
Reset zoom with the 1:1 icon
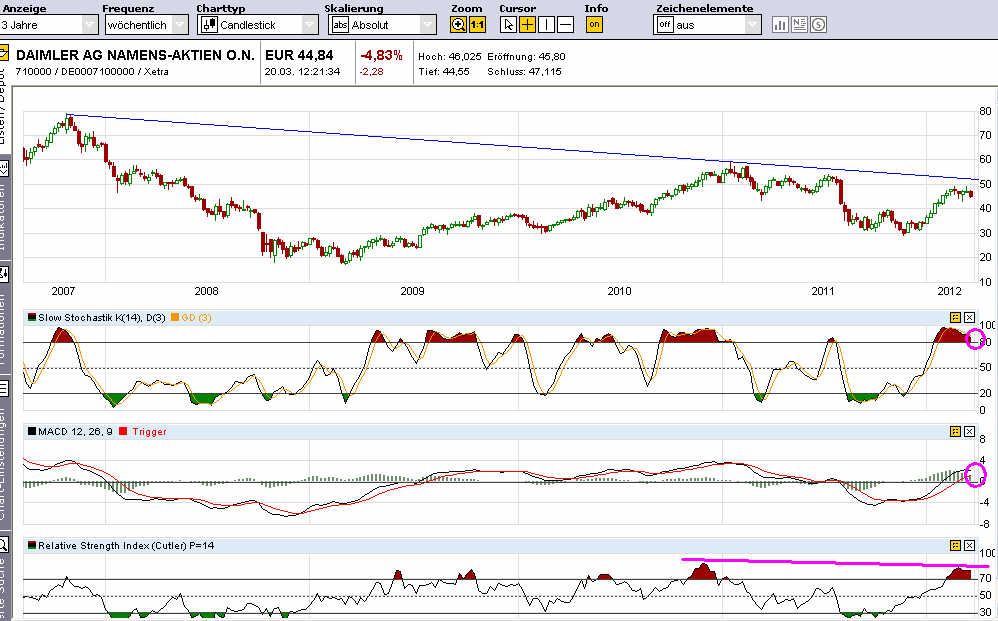477,25
